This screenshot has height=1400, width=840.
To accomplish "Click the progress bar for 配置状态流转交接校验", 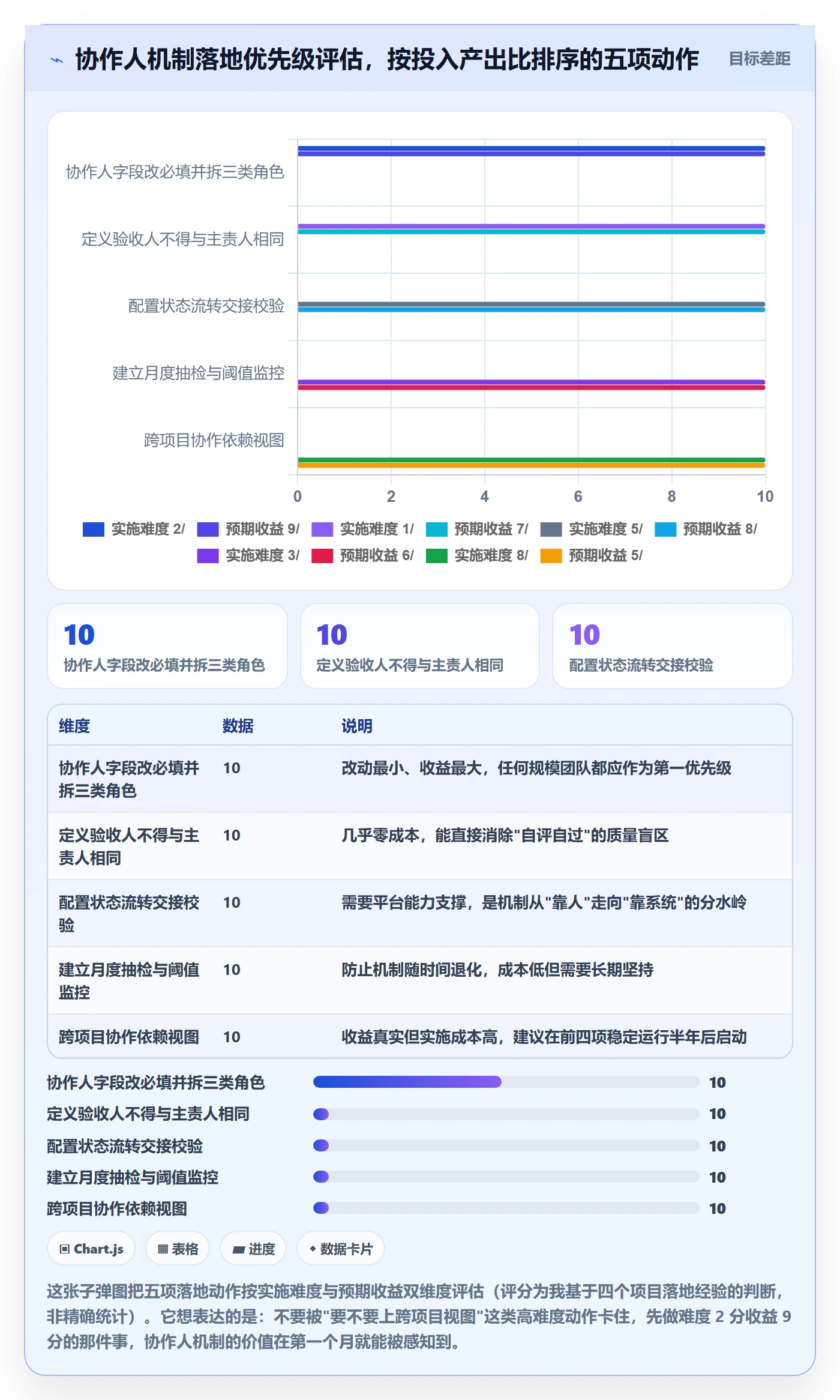I will coord(506,1145).
